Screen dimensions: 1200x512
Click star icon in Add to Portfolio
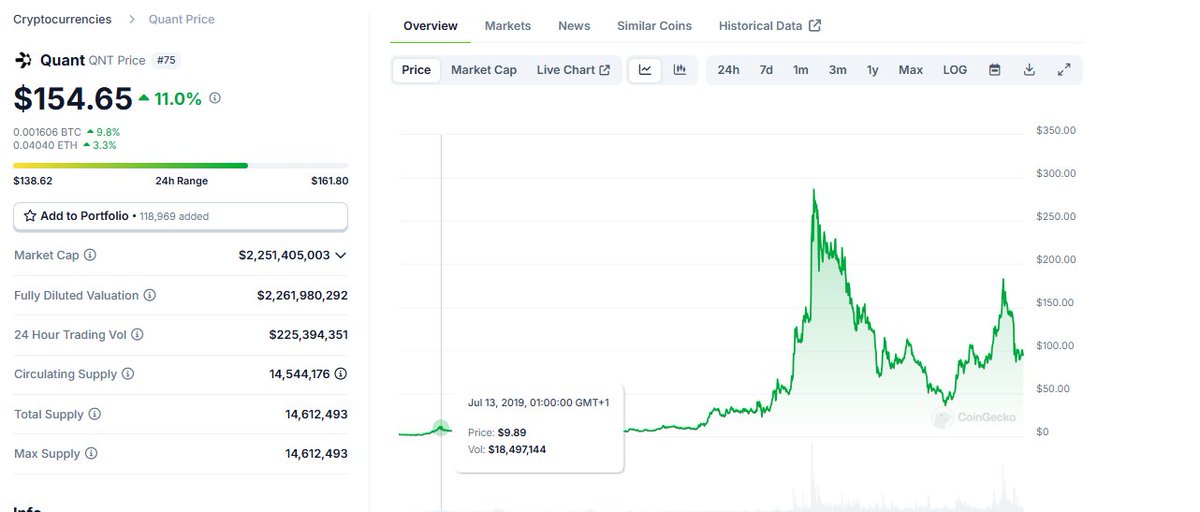[x=30, y=216]
